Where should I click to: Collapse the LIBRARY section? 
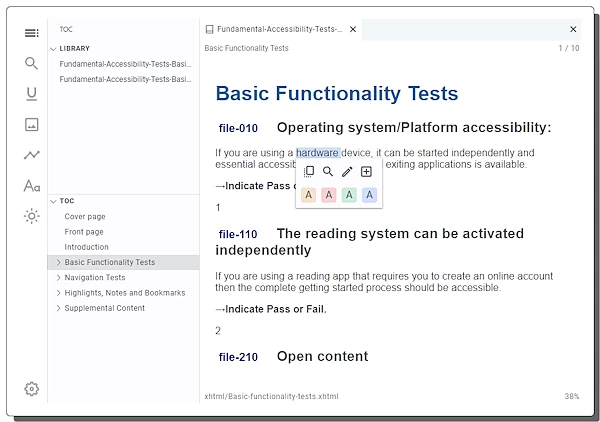coord(53,48)
